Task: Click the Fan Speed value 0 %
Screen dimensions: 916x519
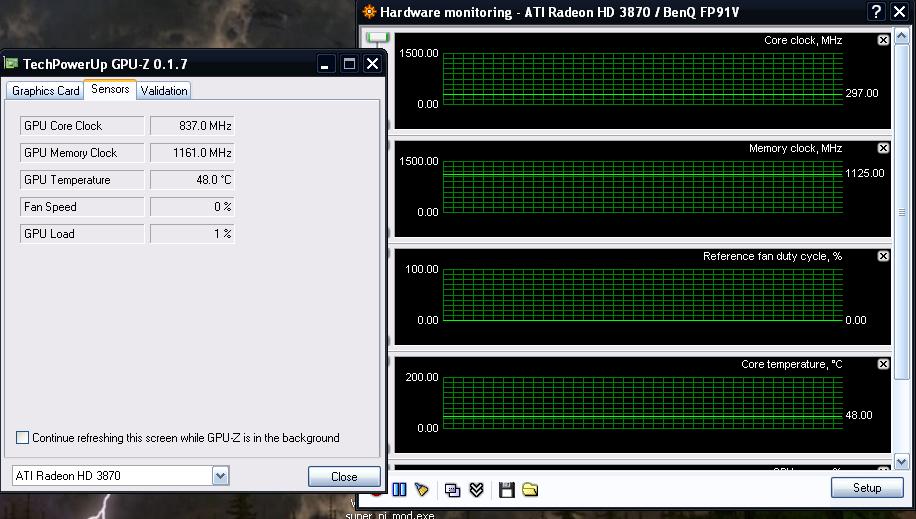Action: tap(192, 206)
